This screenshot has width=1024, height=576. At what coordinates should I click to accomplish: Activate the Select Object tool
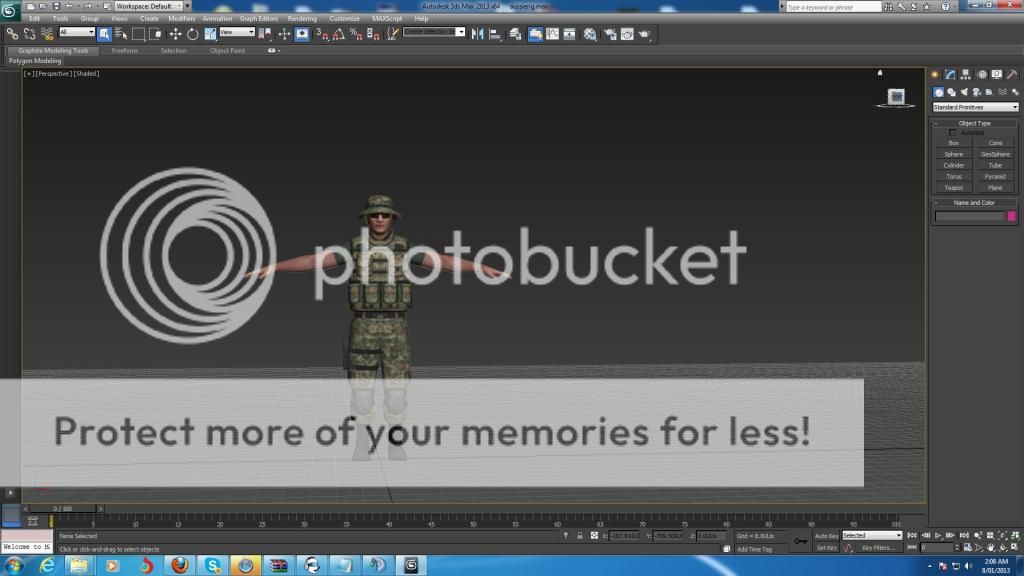pyautogui.click(x=104, y=34)
